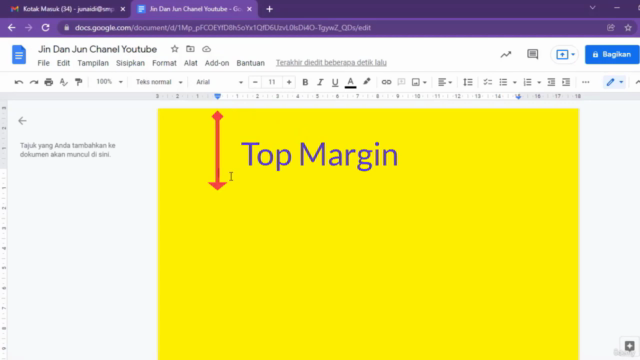
Task: Select the Paint format tool
Action: pos(79,82)
